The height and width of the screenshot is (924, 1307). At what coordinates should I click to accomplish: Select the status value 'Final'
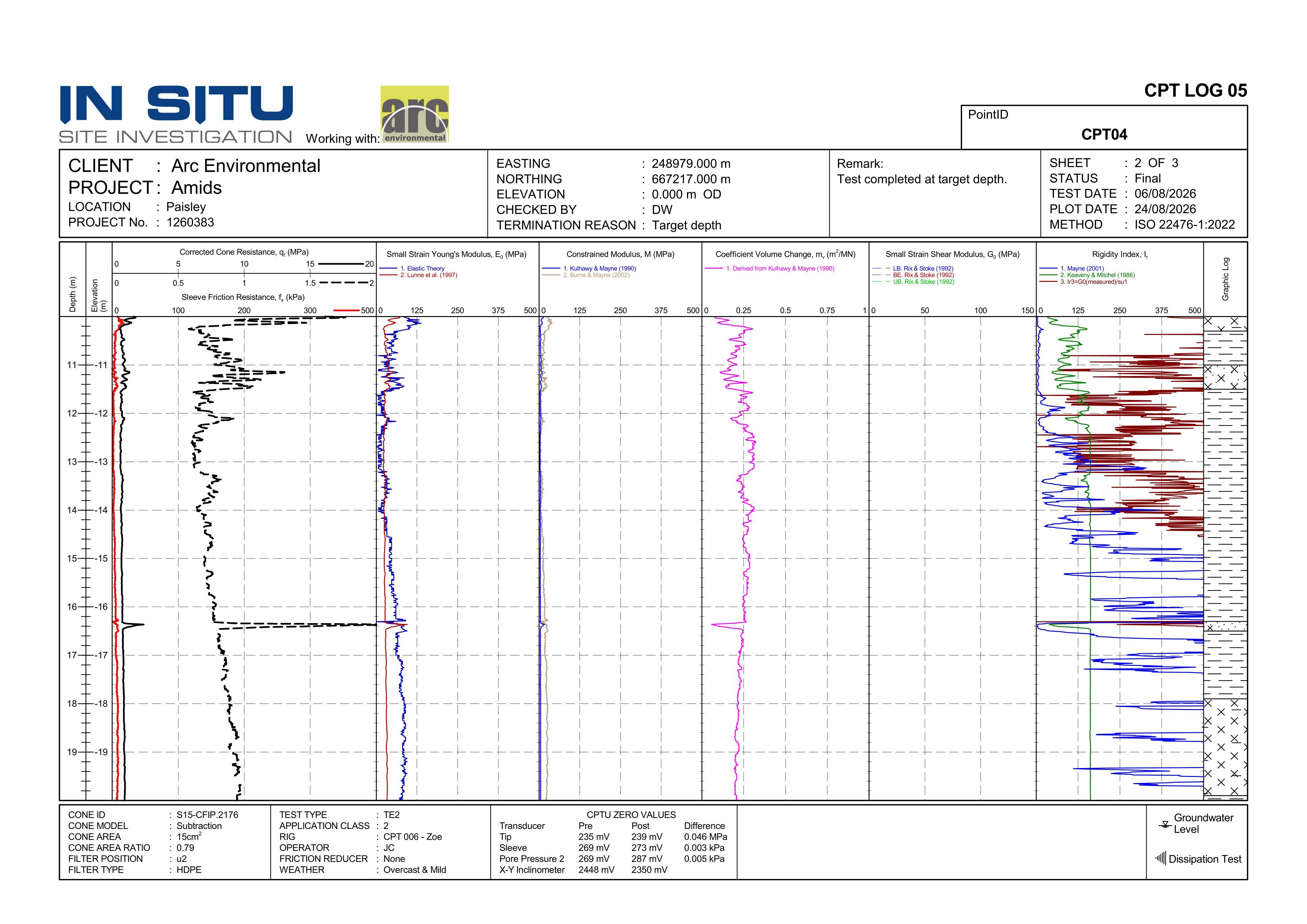1147,178
